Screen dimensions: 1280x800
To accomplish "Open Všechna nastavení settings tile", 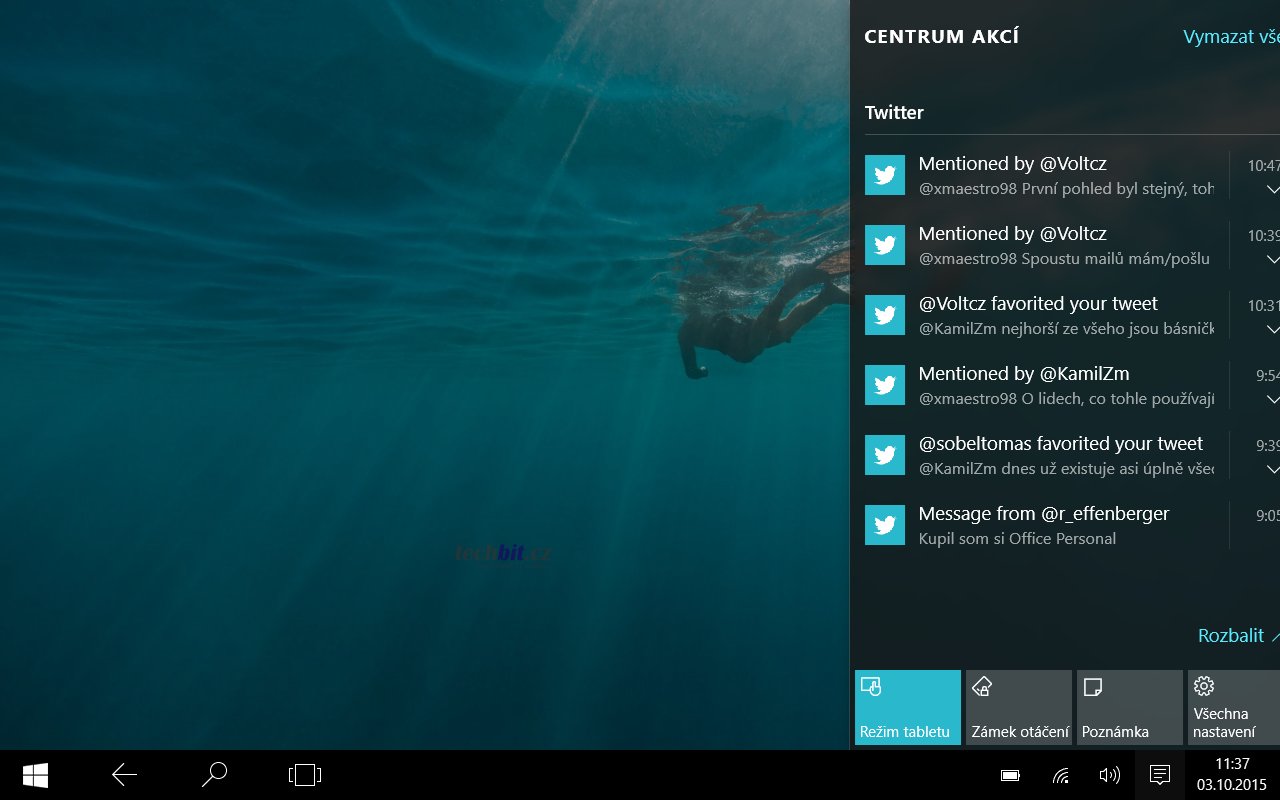I will [1233, 707].
